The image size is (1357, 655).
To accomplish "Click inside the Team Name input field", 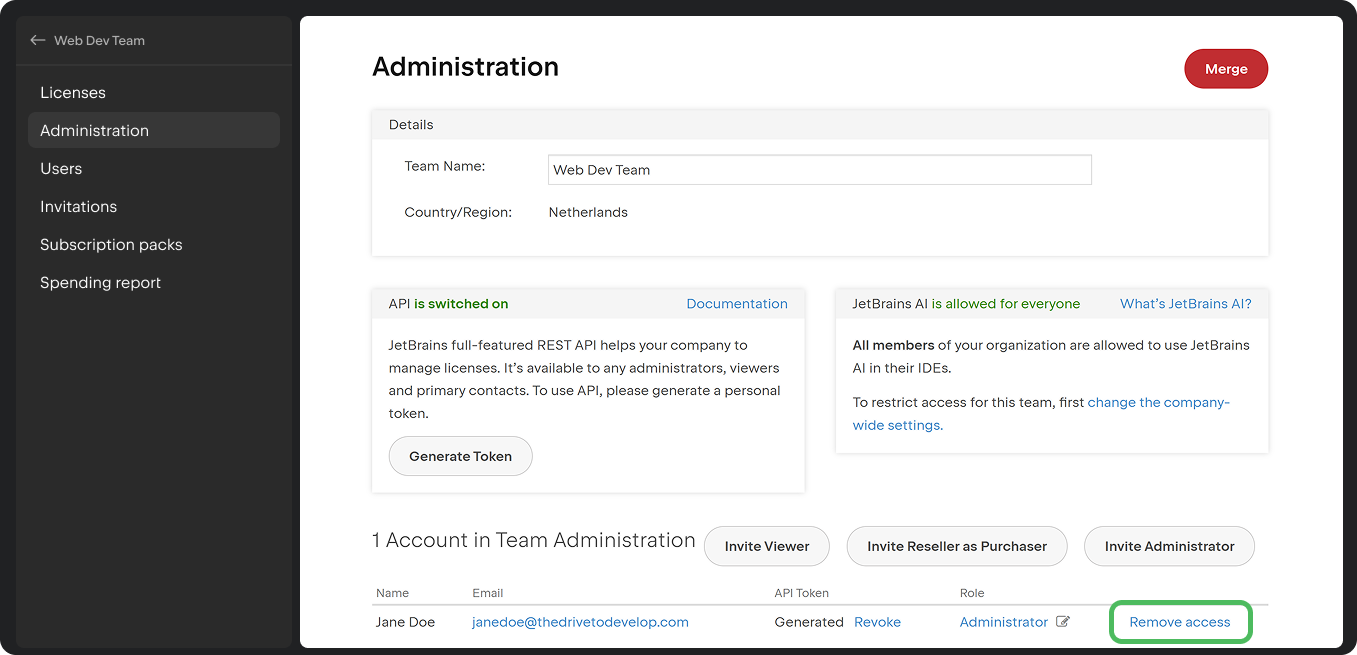I will [819, 169].
